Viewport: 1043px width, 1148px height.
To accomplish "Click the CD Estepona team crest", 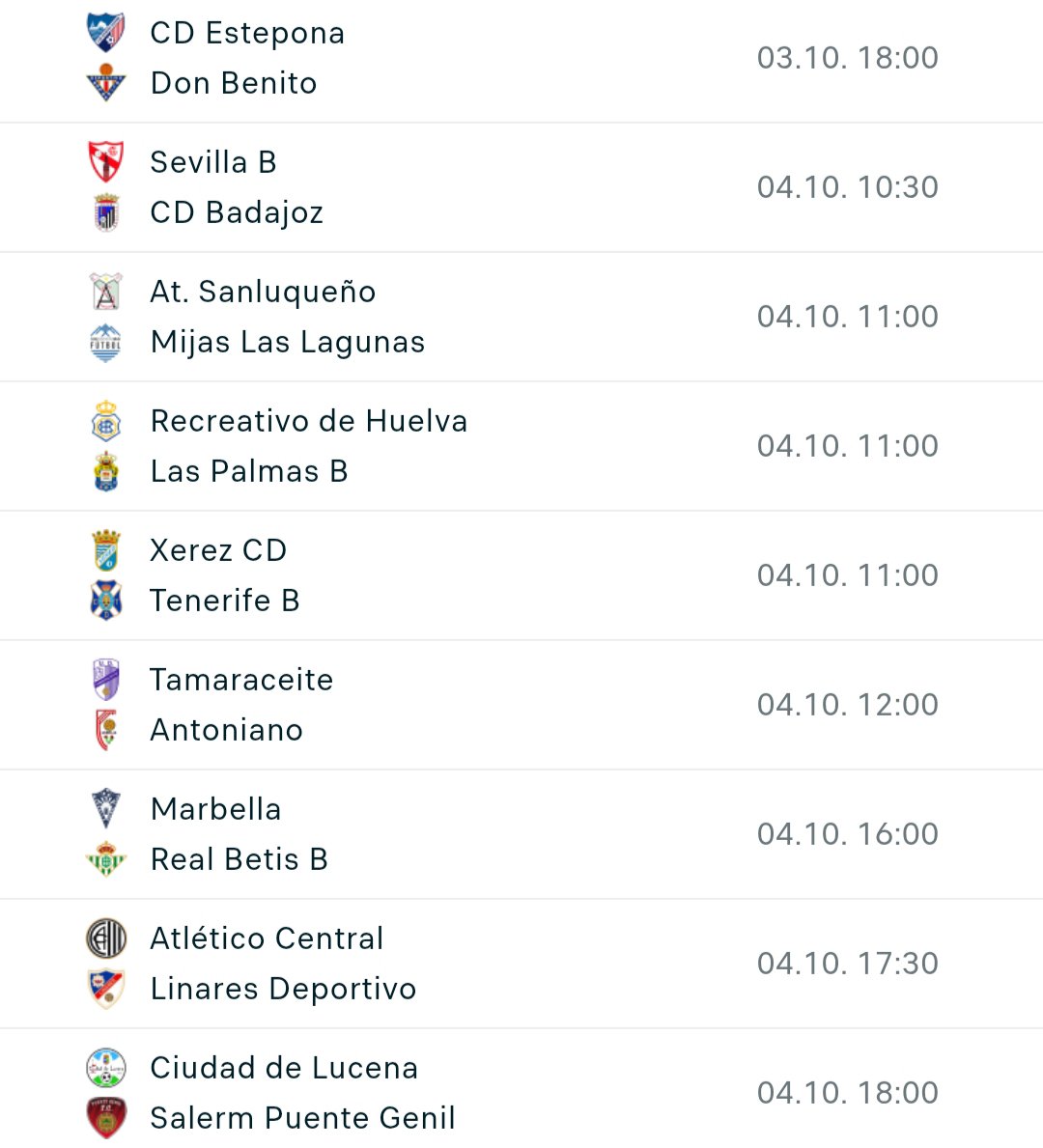I will [x=106, y=32].
